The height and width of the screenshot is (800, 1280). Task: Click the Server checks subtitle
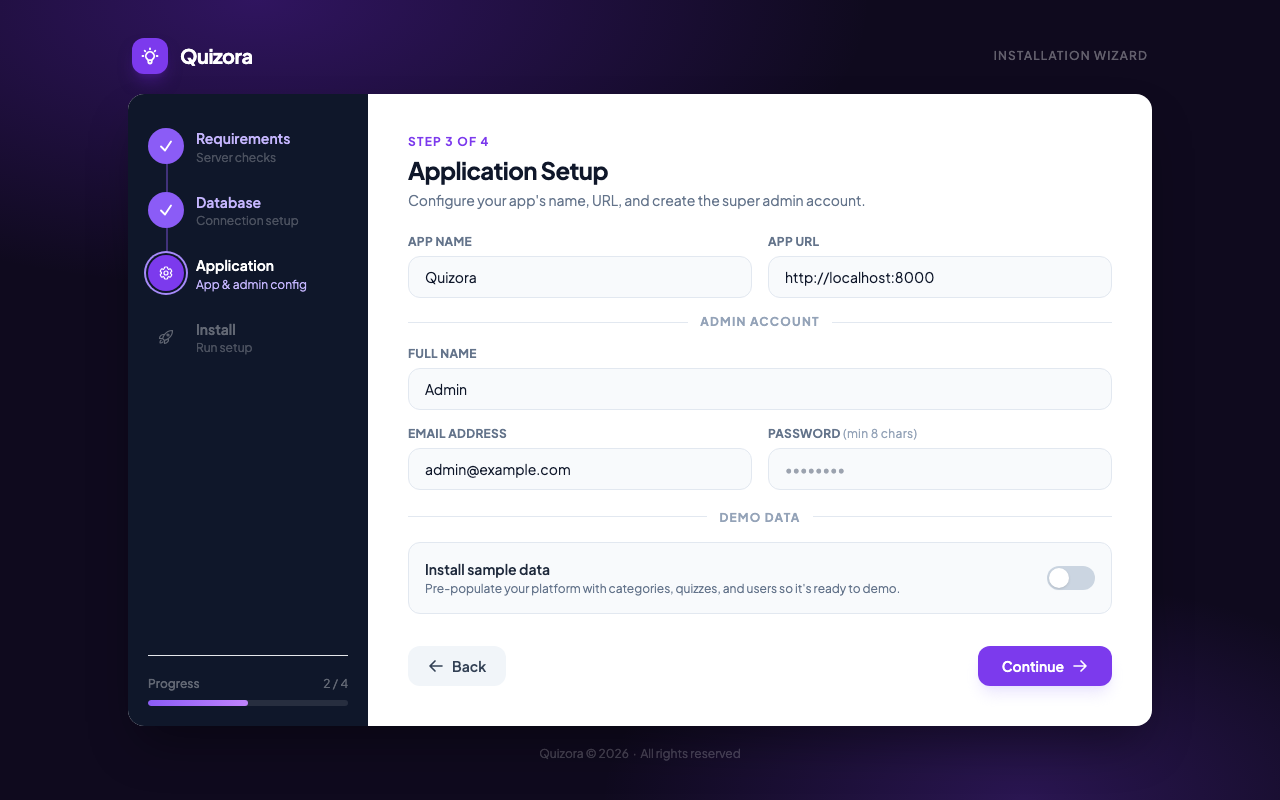pyautogui.click(x=236, y=158)
